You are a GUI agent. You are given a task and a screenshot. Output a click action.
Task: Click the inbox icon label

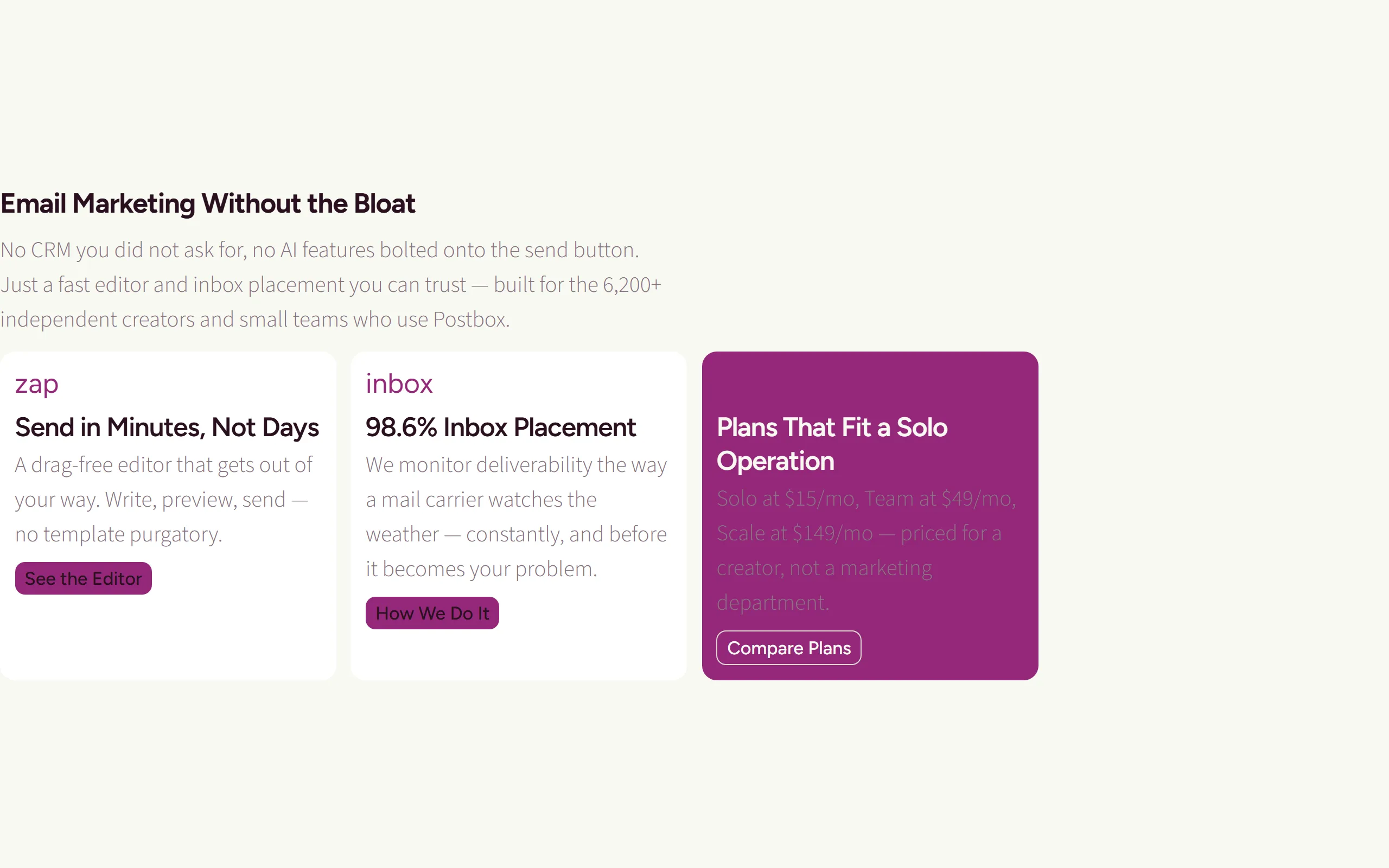pos(399,384)
